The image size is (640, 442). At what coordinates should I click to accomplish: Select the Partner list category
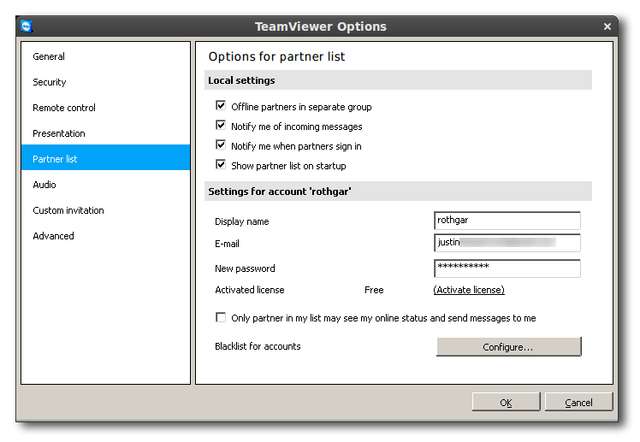[x=55, y=159]
